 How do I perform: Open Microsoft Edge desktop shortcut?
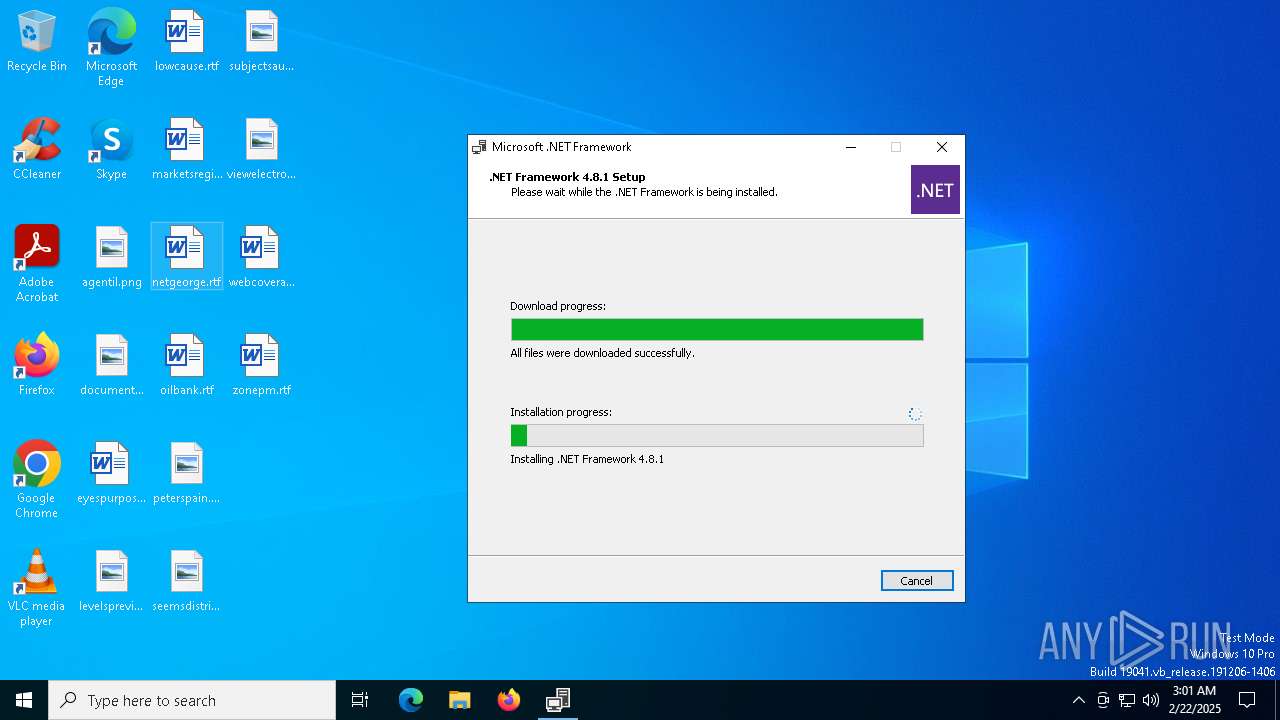[x=111, y=48]
